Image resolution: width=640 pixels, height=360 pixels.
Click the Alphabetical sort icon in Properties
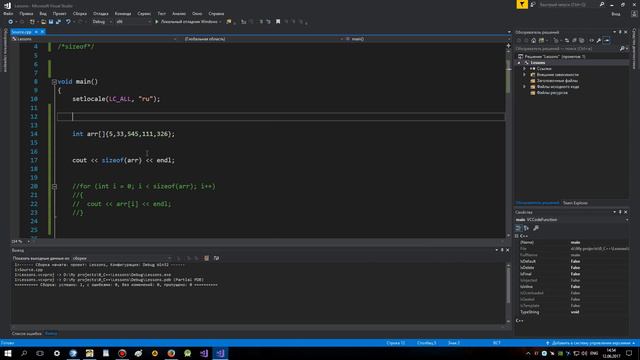[x=527, y=228]
